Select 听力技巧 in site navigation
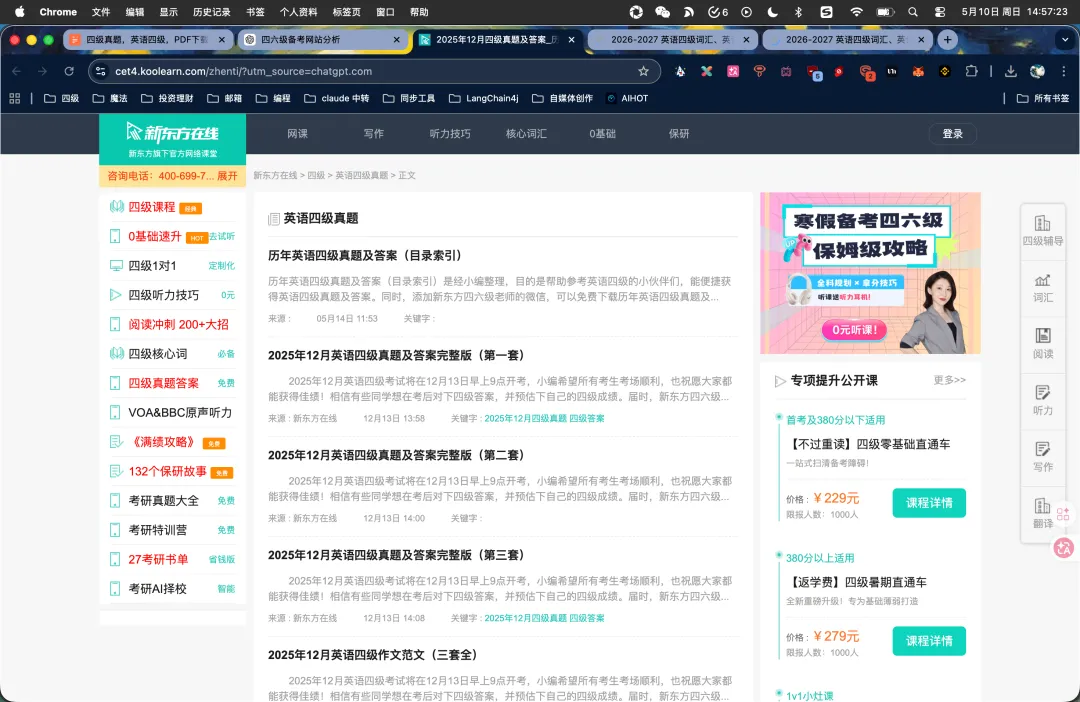Screen dimensions: 1080x702 450,134
